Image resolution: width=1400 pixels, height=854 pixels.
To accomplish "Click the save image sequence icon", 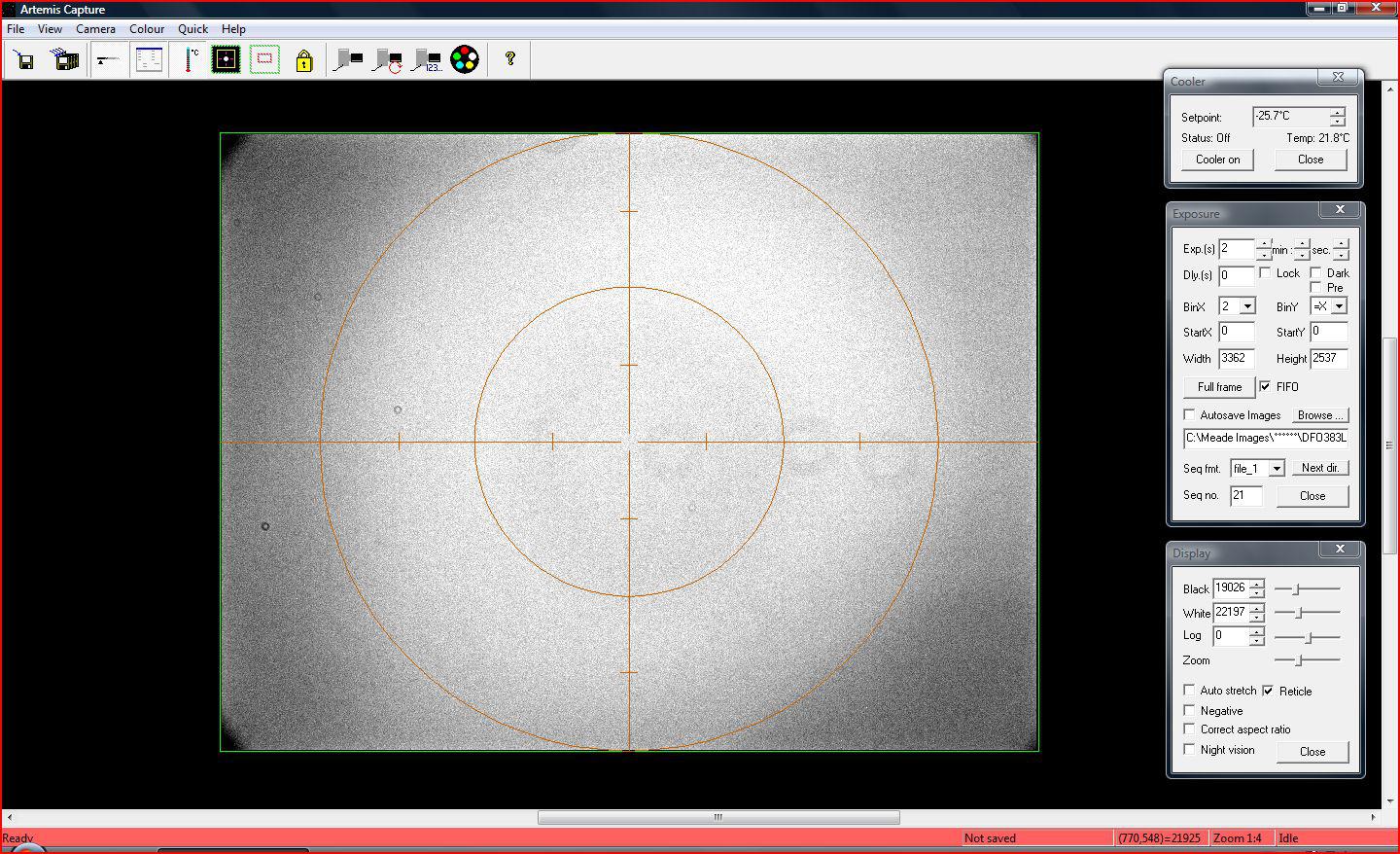I will [66, 60].
